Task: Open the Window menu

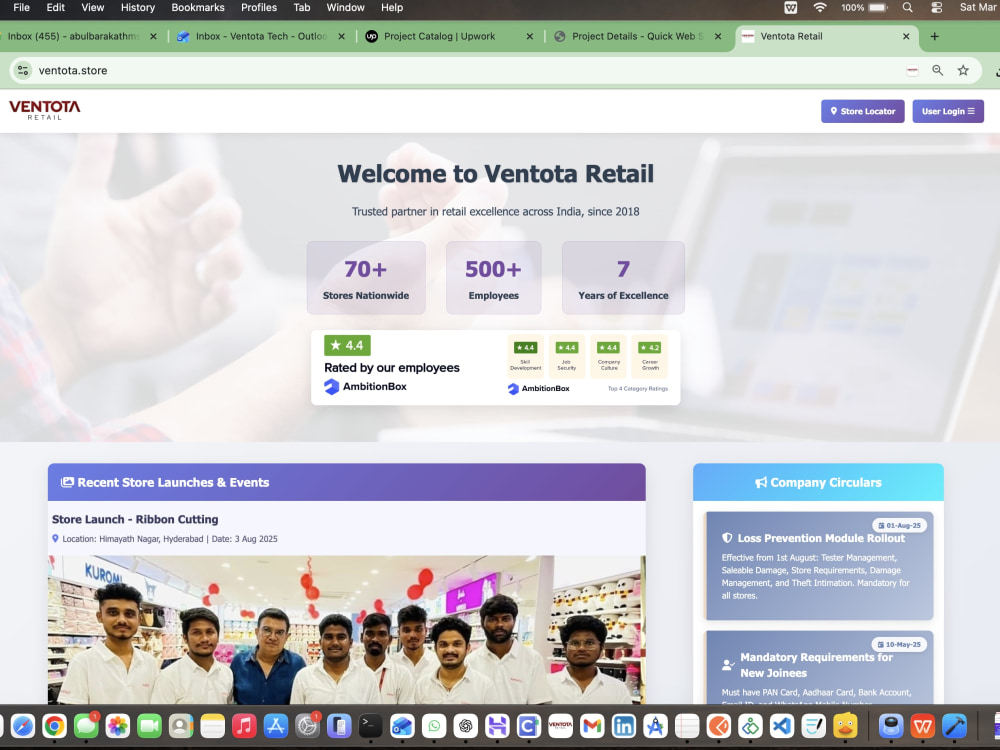Action: point(346,8)
